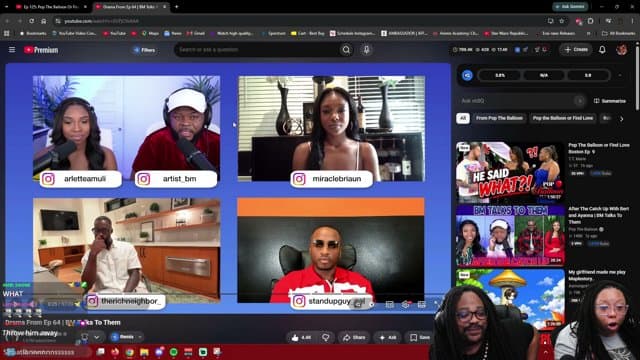640x360 pixels.
Task: Collapse the vidIQ stats panel chevron
Action: pyautogui.click(x=620, y=75)
